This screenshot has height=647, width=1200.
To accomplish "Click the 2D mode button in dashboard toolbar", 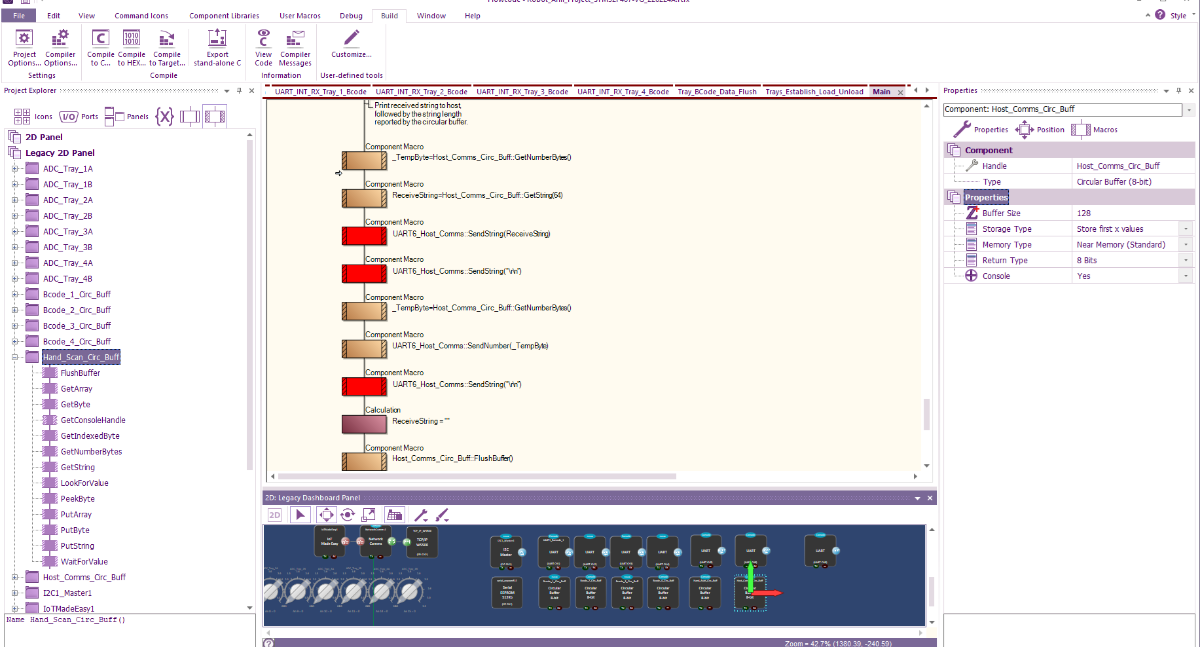I will (275, 514).
